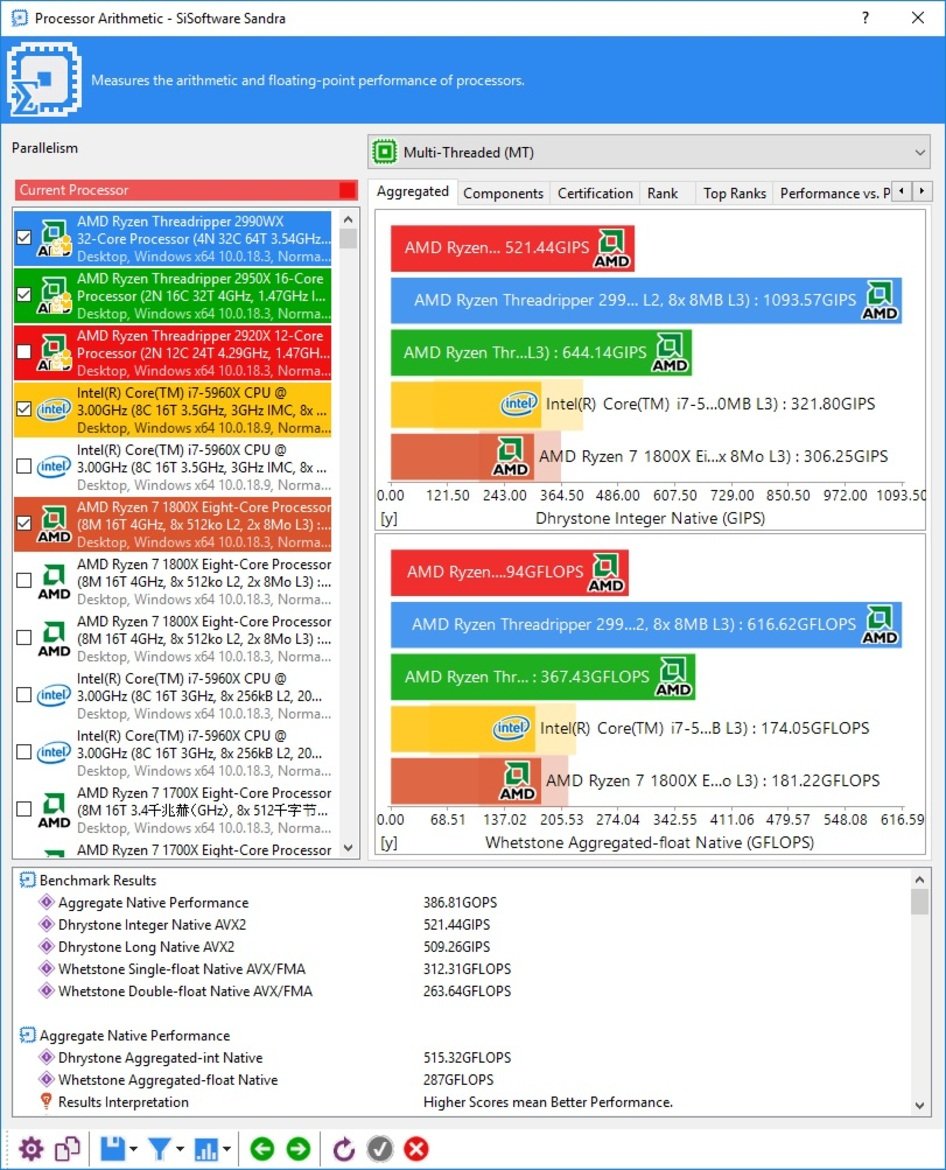
Task: Switch to the Top Ranks tab
Action: (734, 193)
